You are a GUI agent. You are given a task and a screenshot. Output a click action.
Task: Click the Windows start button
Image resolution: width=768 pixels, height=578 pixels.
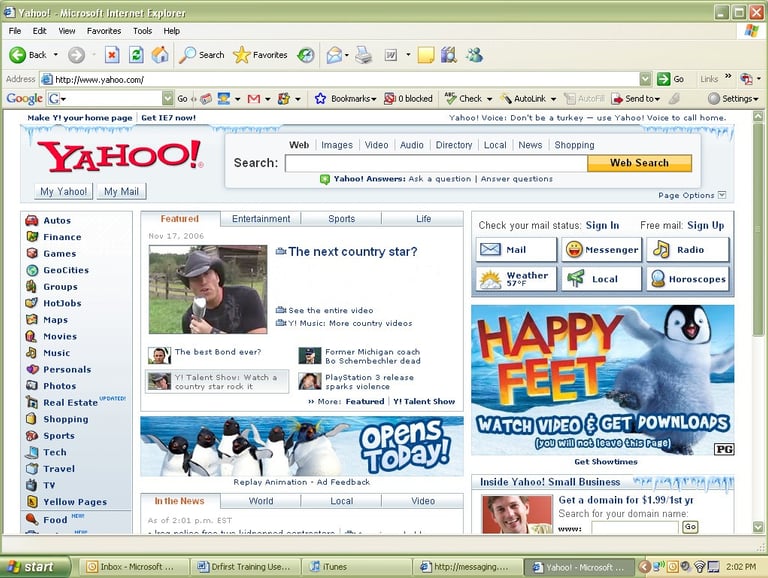click(x=35, y=567)
